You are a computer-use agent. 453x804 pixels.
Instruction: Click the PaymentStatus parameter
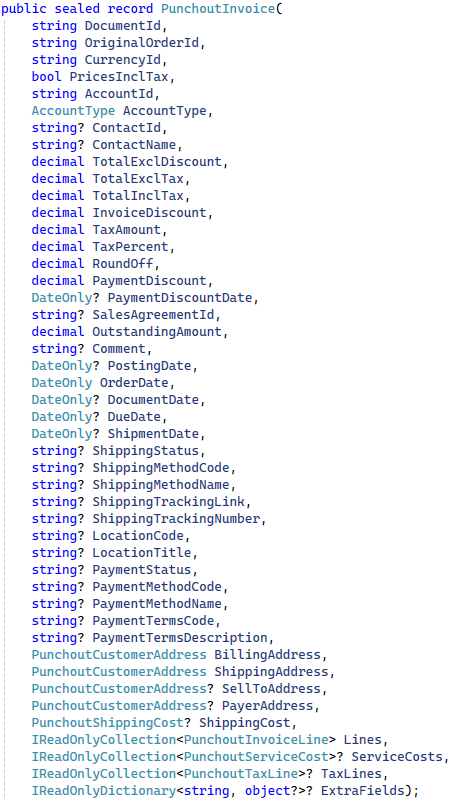(x=142, y=570)
